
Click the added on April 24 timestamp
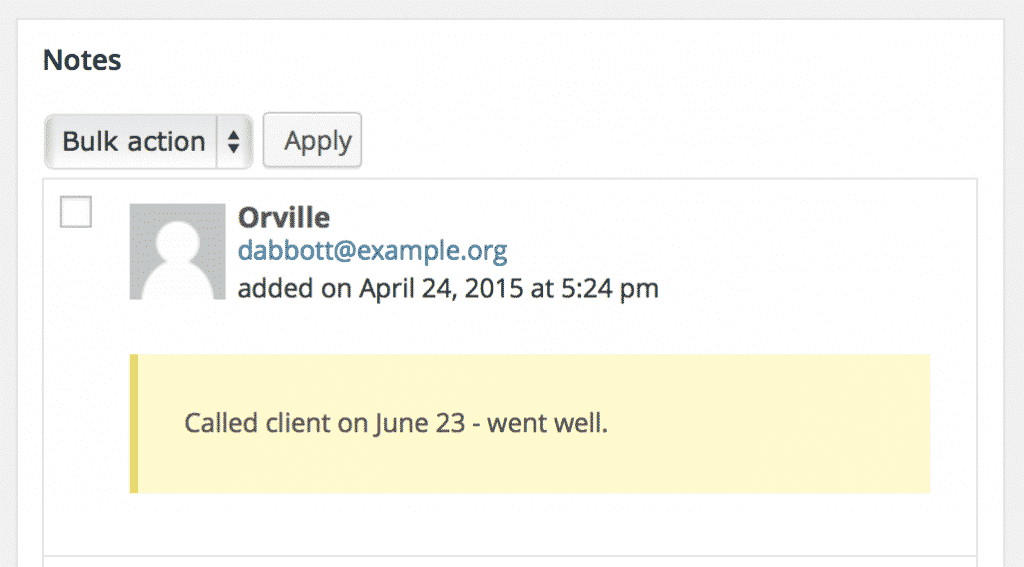tap(448, 289)
